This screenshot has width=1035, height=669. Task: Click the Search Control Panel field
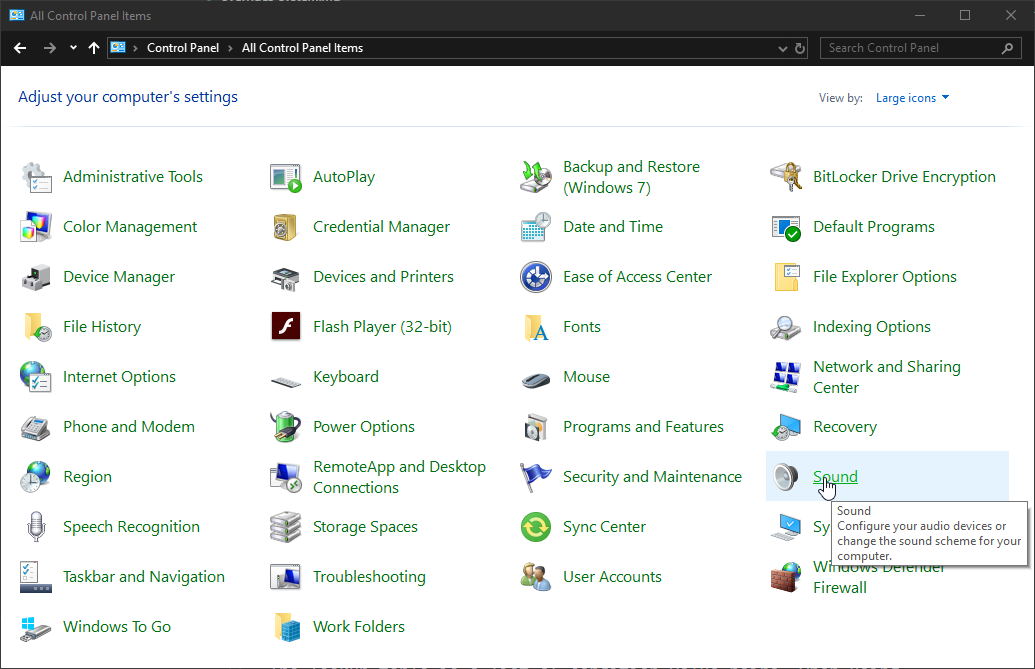(910, 48)
